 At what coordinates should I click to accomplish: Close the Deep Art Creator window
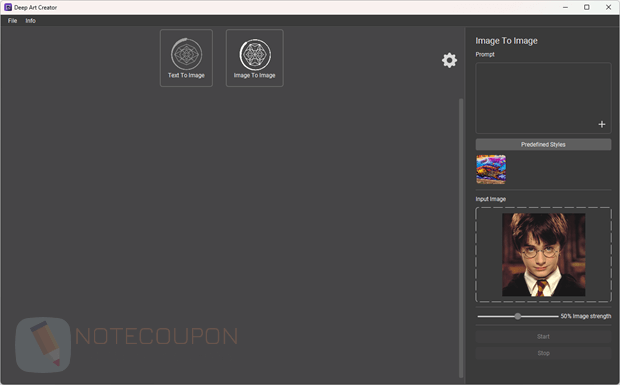point(609,7)
